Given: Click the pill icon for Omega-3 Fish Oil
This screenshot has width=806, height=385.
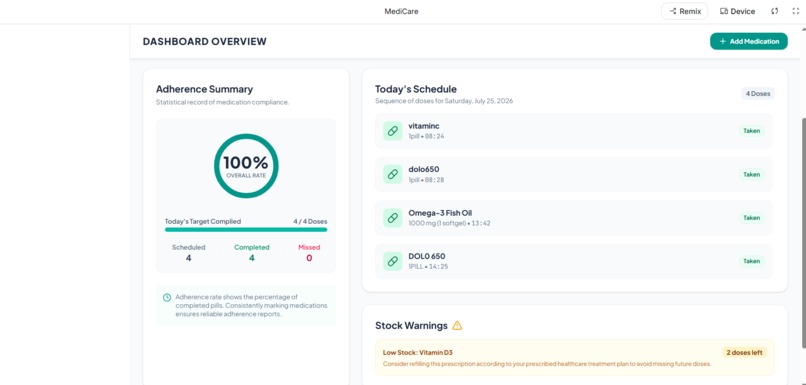Looking at the screenshot, I should 393,218.
